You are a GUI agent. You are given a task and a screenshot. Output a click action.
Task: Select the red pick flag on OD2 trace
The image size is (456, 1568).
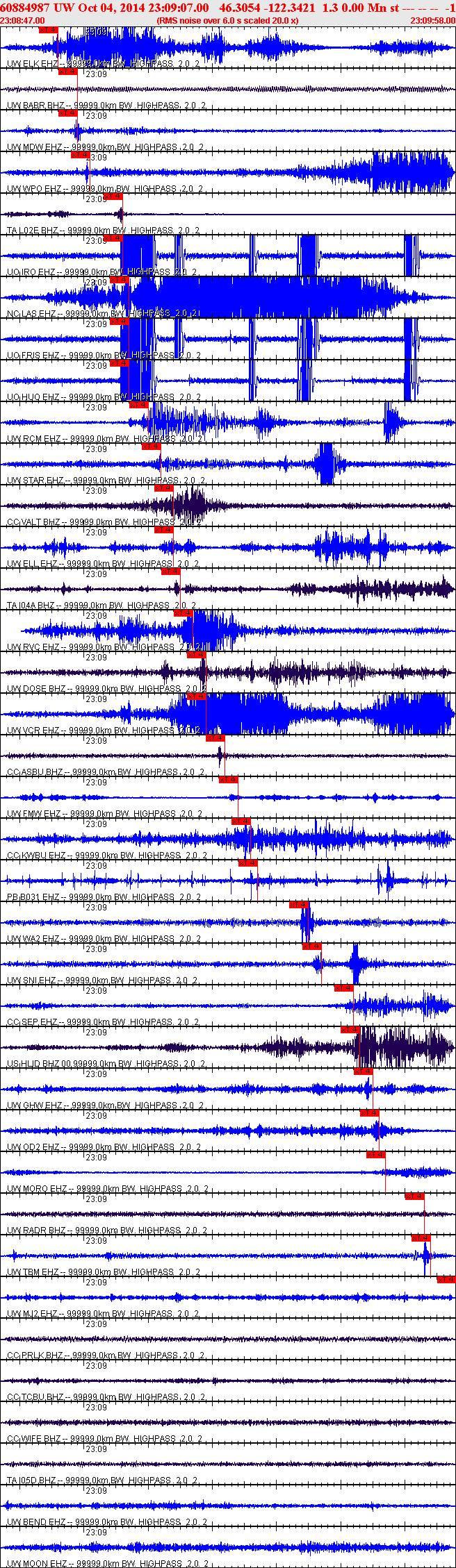click(x=369, y=1113)
